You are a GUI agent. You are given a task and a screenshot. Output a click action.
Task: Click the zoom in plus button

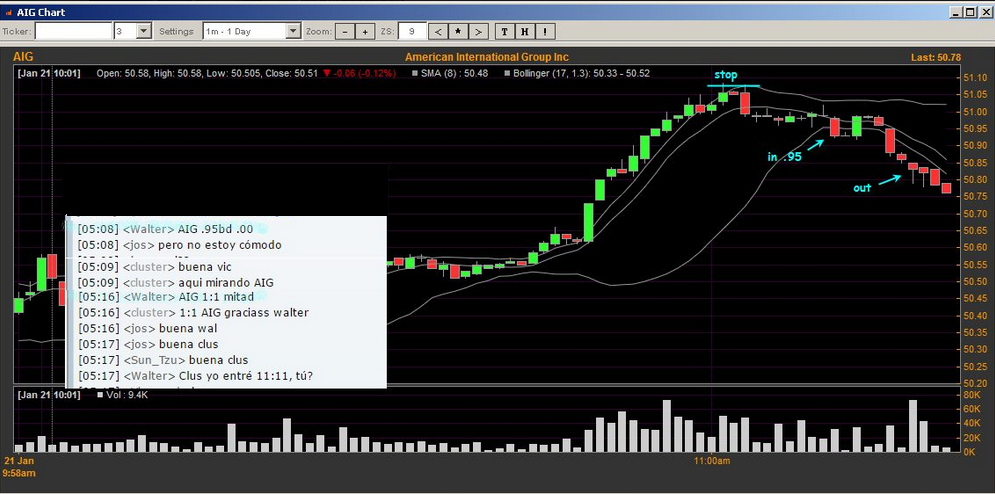364,31
